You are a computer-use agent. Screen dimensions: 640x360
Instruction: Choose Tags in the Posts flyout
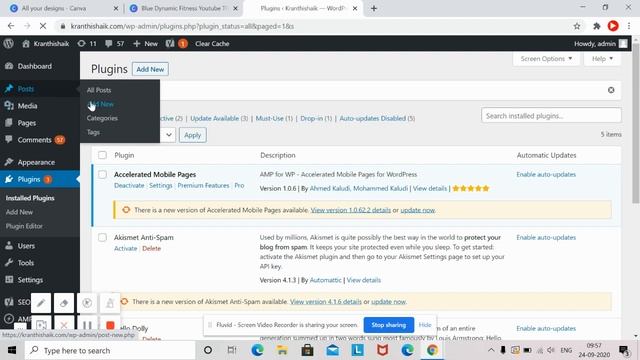click(x=93, y=132)
